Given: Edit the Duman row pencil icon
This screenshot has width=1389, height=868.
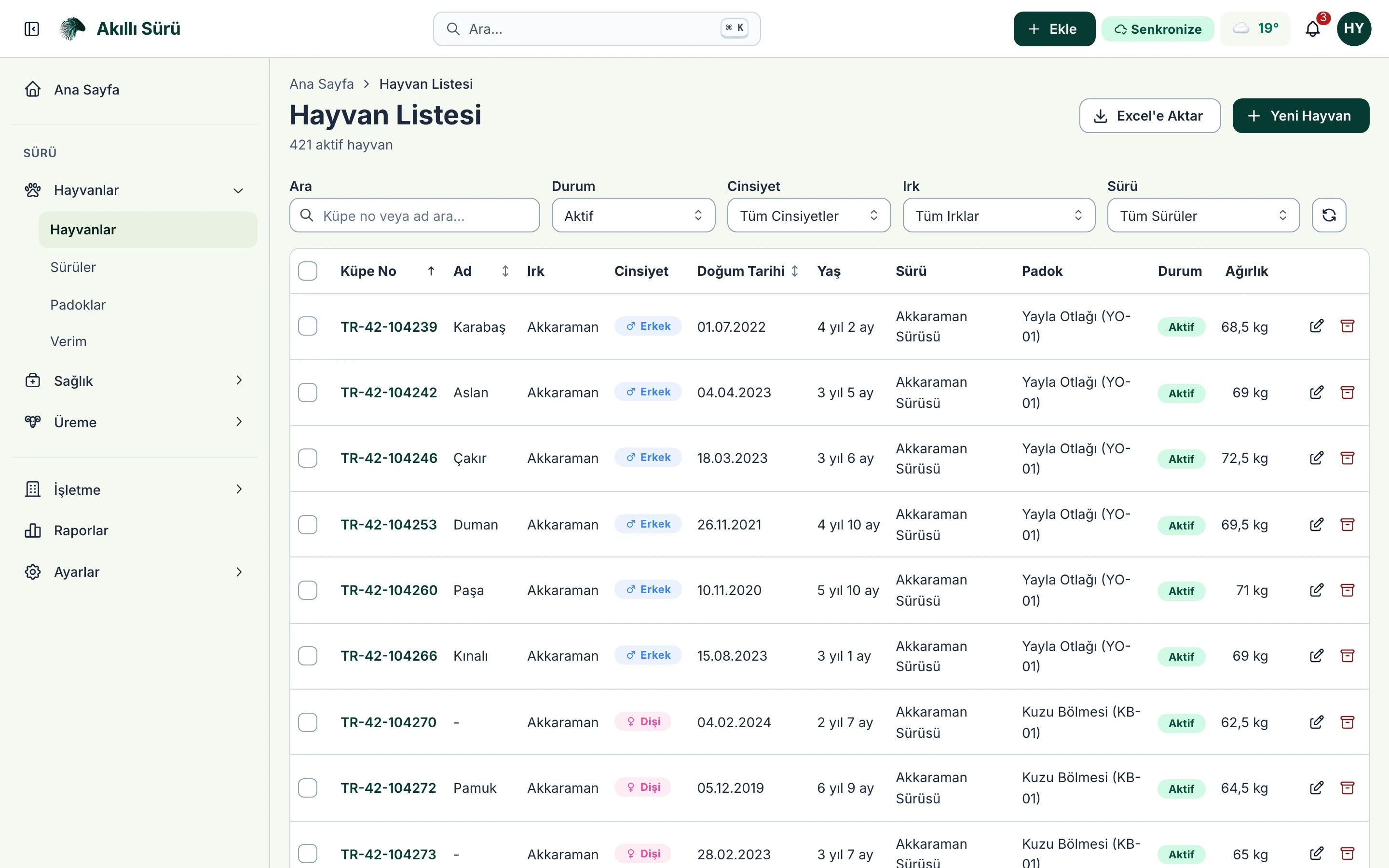Looking at the screenshot, I should (x=1316, y=524).
